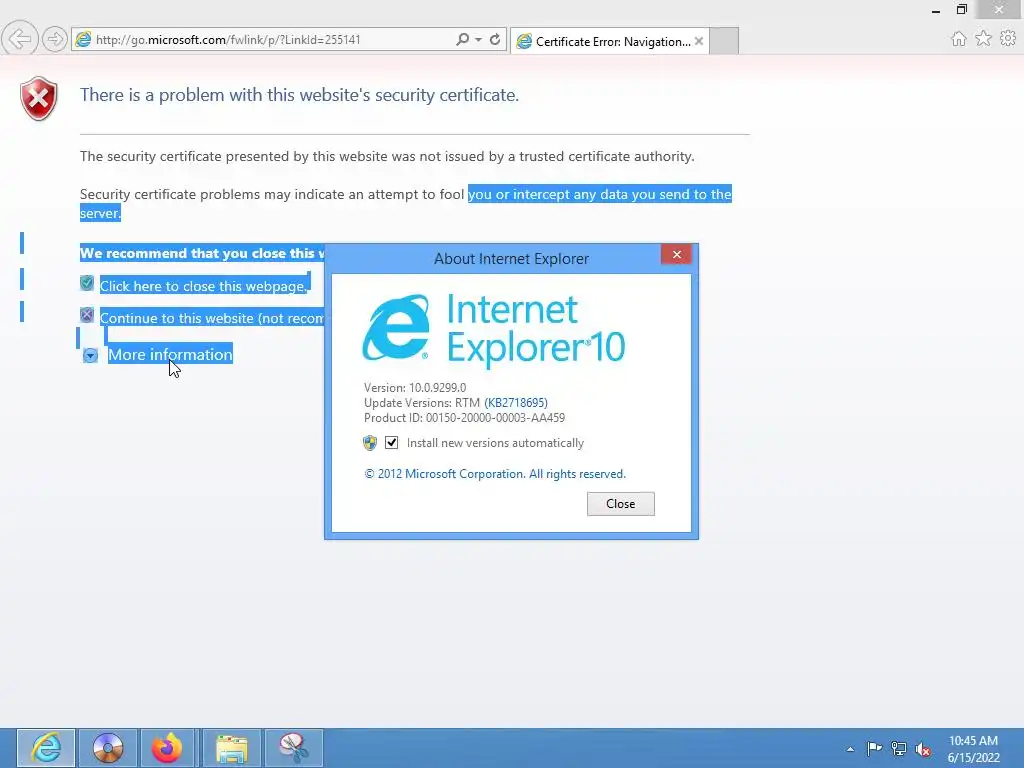This screenshot has width=1024, height=768.
Task: Click the More information link text
Action: (x=170, y=355)
